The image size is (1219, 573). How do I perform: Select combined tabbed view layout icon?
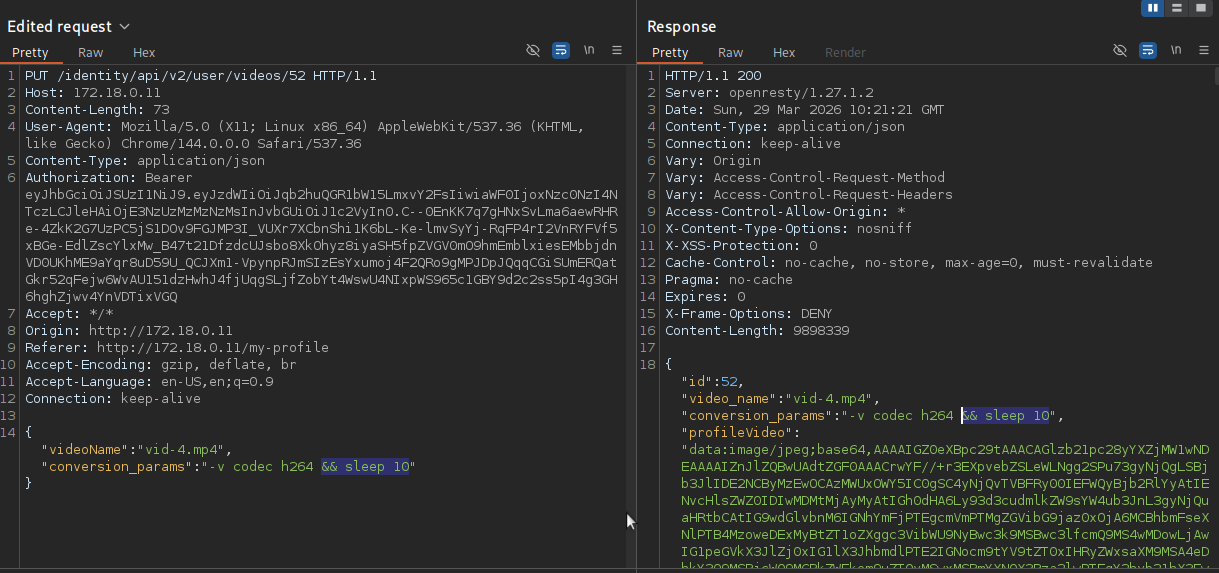click(x=1203, y=7)
